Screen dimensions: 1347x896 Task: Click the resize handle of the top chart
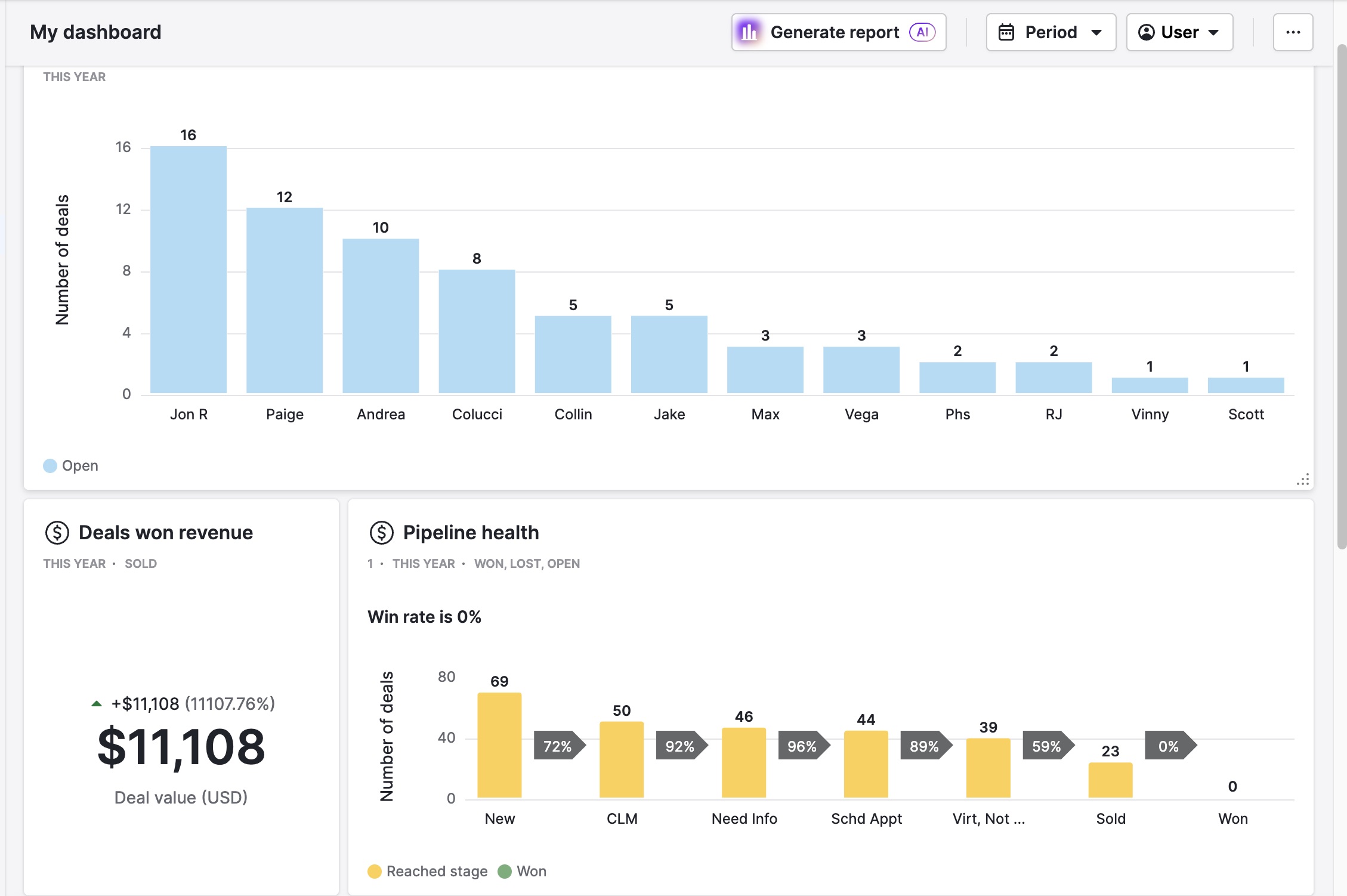1303,480
